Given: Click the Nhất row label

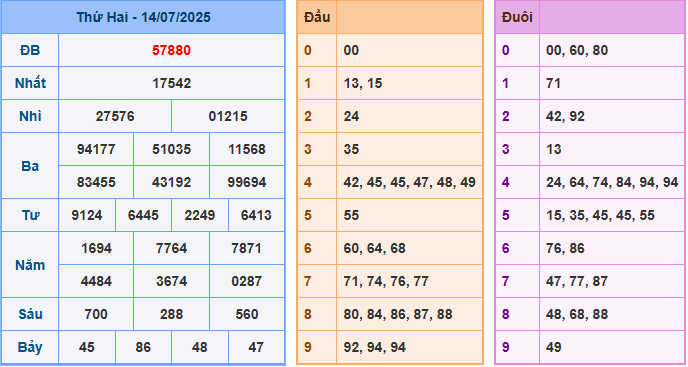Looking at the screenshot, I should coord(30,83).
